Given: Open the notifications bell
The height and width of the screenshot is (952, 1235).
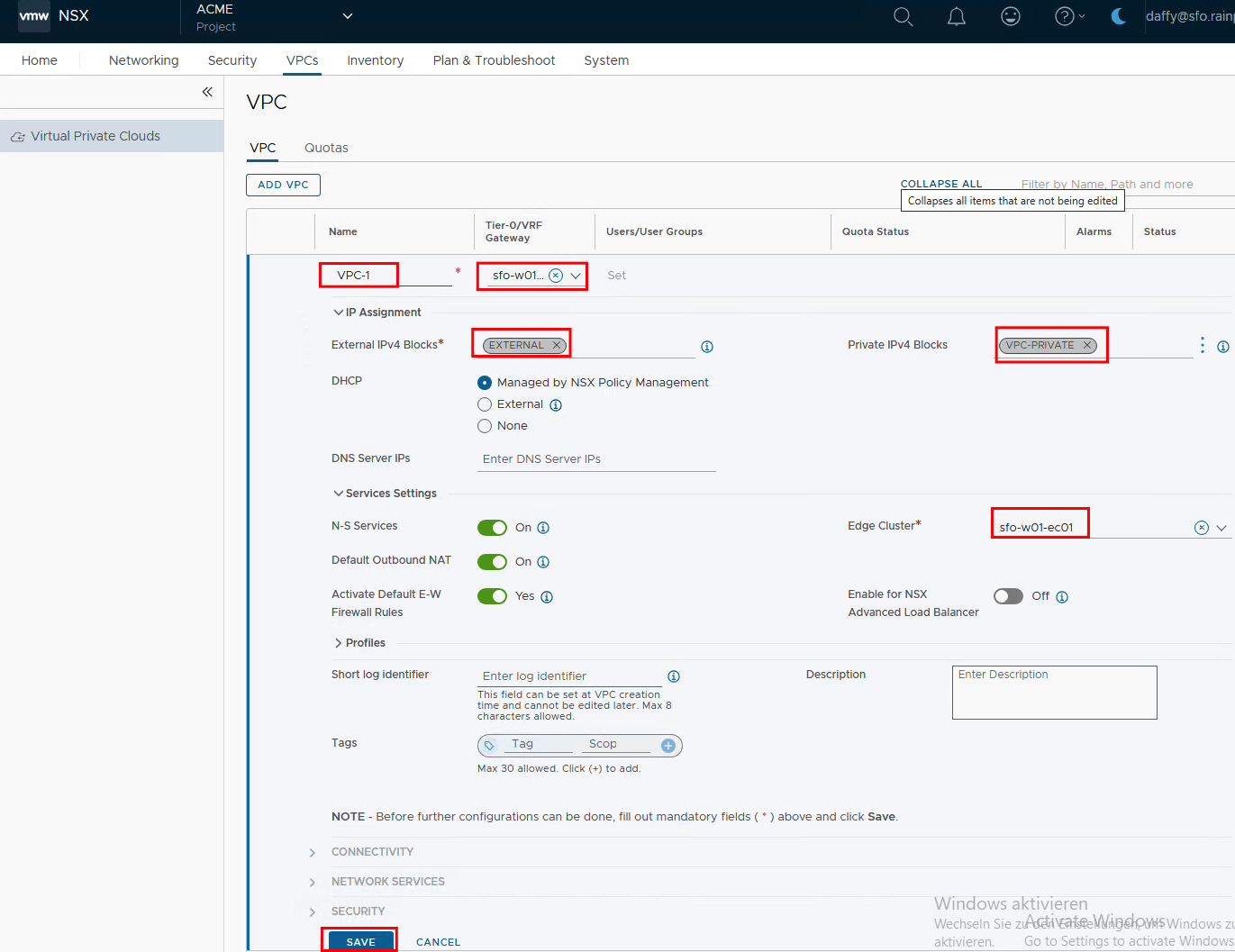Looking at the screenshot, I should (x=957, y=17).
